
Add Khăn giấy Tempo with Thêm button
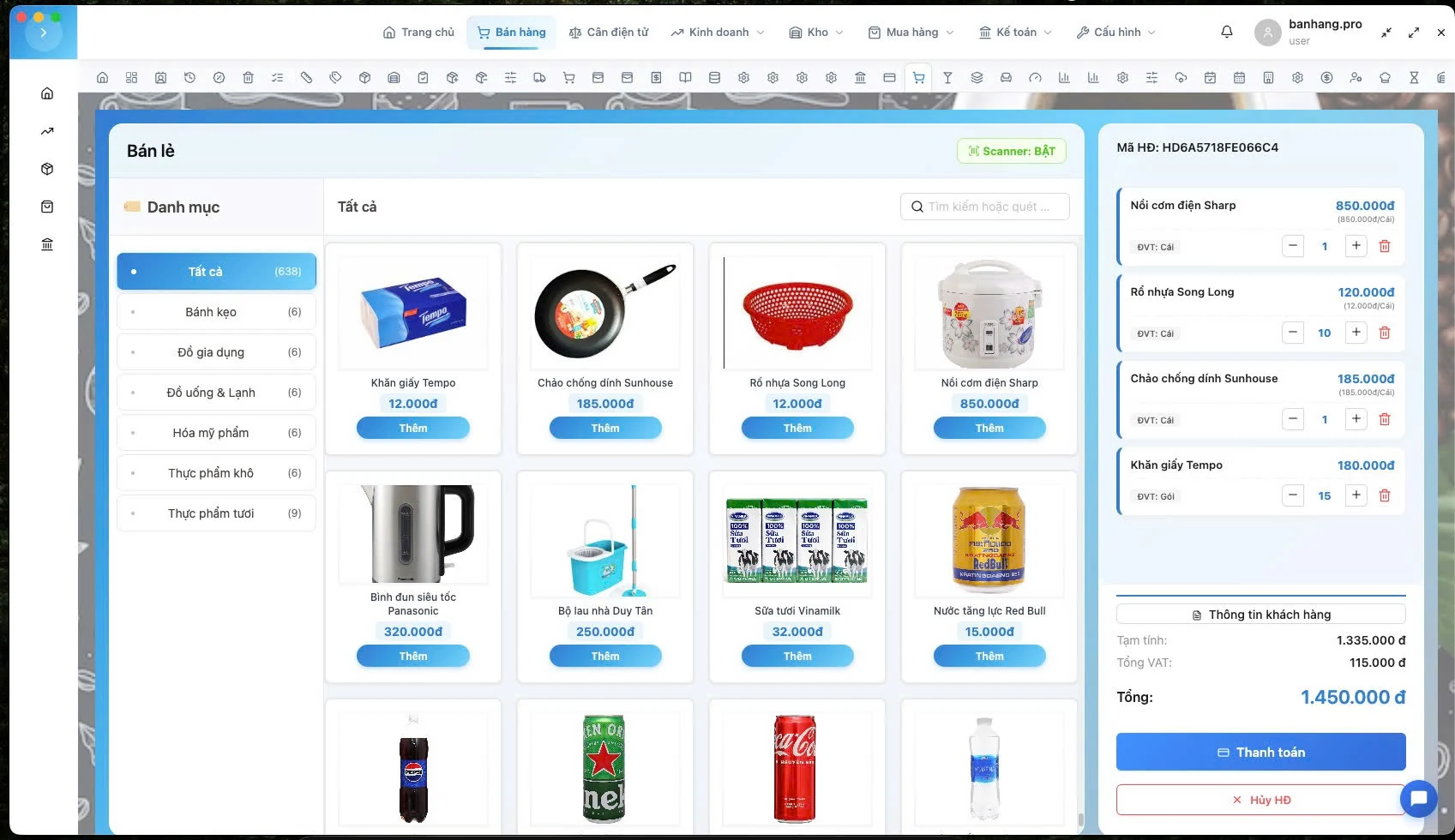413,428
